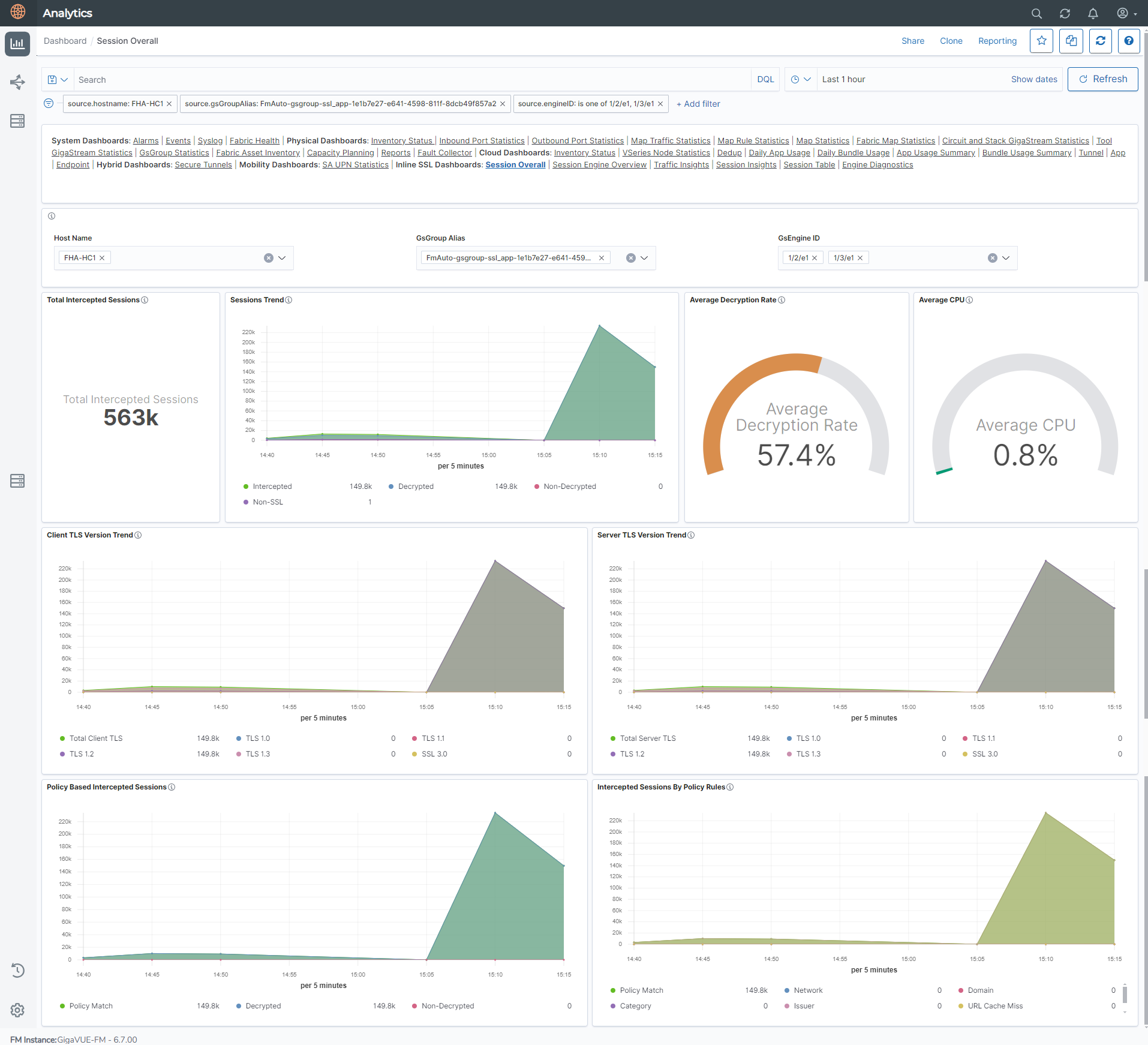Click the notifications bell icon
Viewport: 1148px width, 1045px height.
coord(1093,13)
